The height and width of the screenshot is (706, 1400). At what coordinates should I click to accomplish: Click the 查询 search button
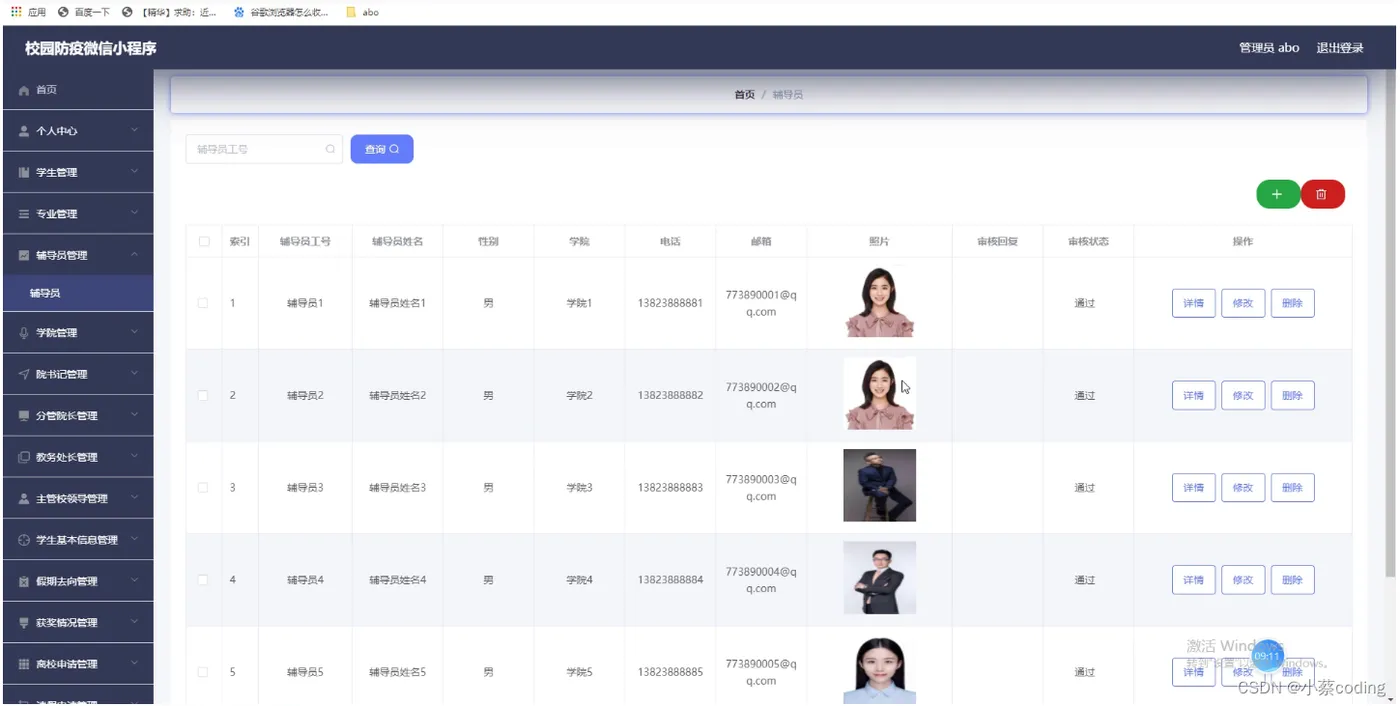(x=382, y=149)
